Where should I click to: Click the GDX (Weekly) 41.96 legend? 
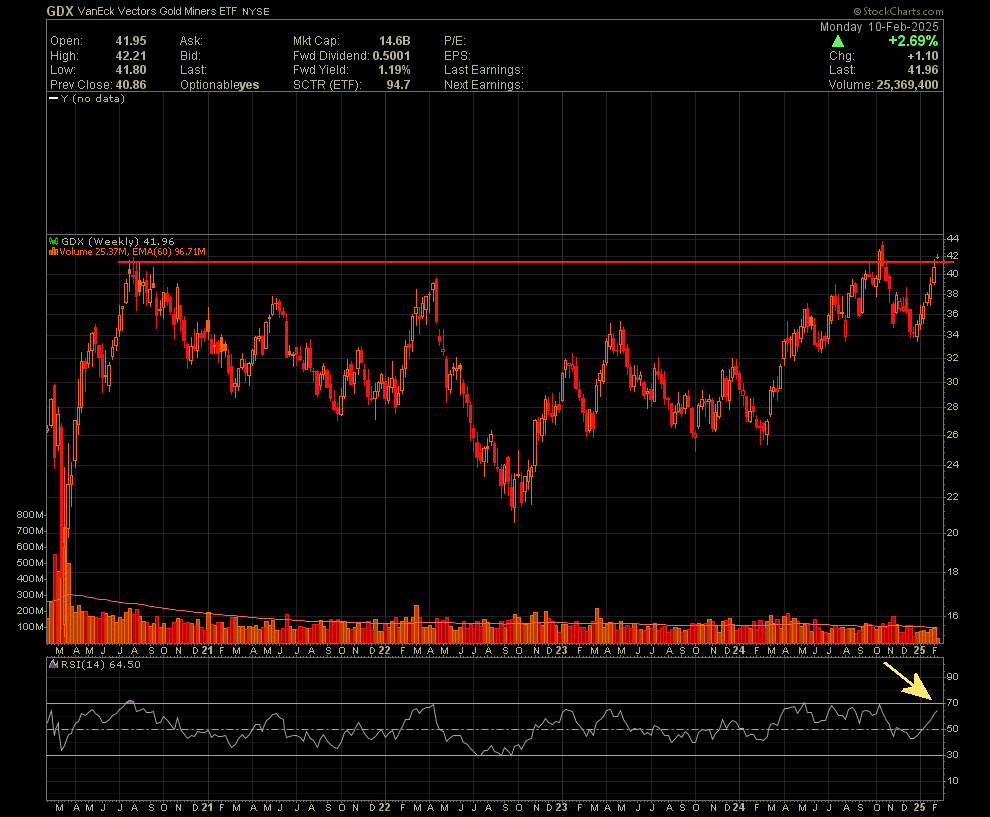[x=117, y=241]
